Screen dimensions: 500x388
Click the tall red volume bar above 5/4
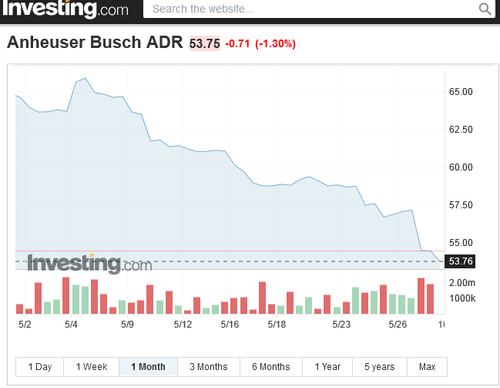click(x=66, y=295)
